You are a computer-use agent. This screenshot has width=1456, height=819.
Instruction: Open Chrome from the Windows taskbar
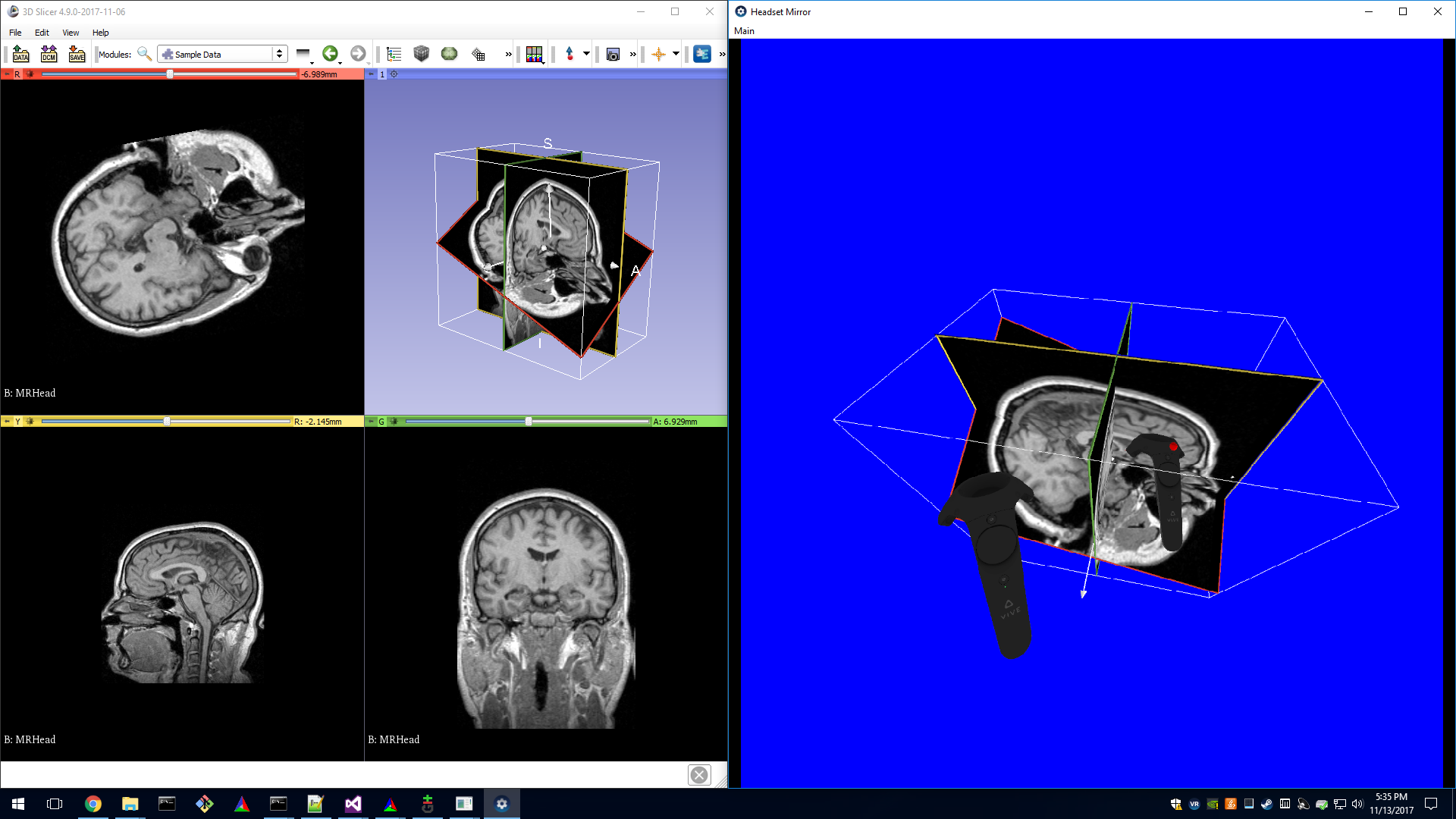(93, 804)
